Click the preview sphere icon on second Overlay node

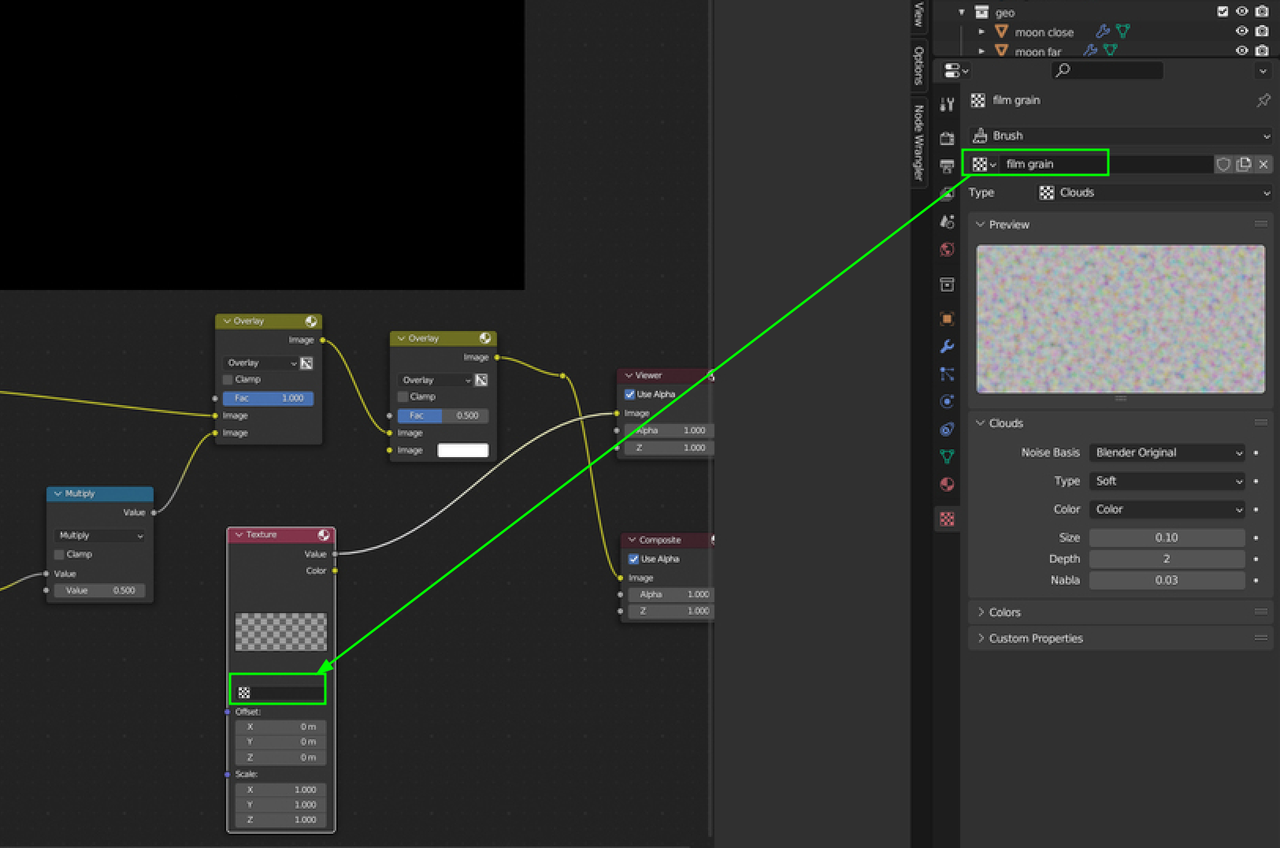coord(485,338)
